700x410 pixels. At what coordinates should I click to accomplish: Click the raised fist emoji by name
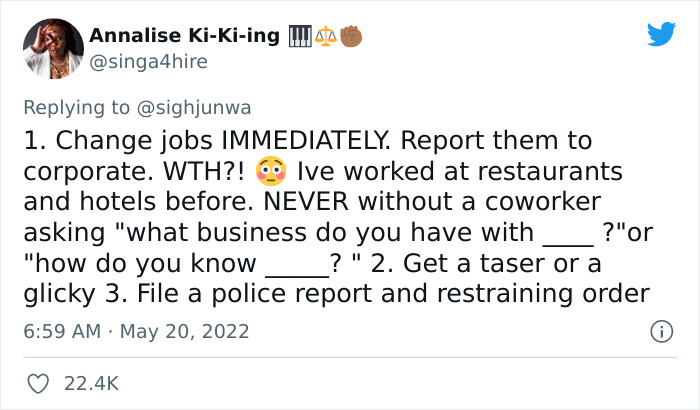[x=350, y=36]
